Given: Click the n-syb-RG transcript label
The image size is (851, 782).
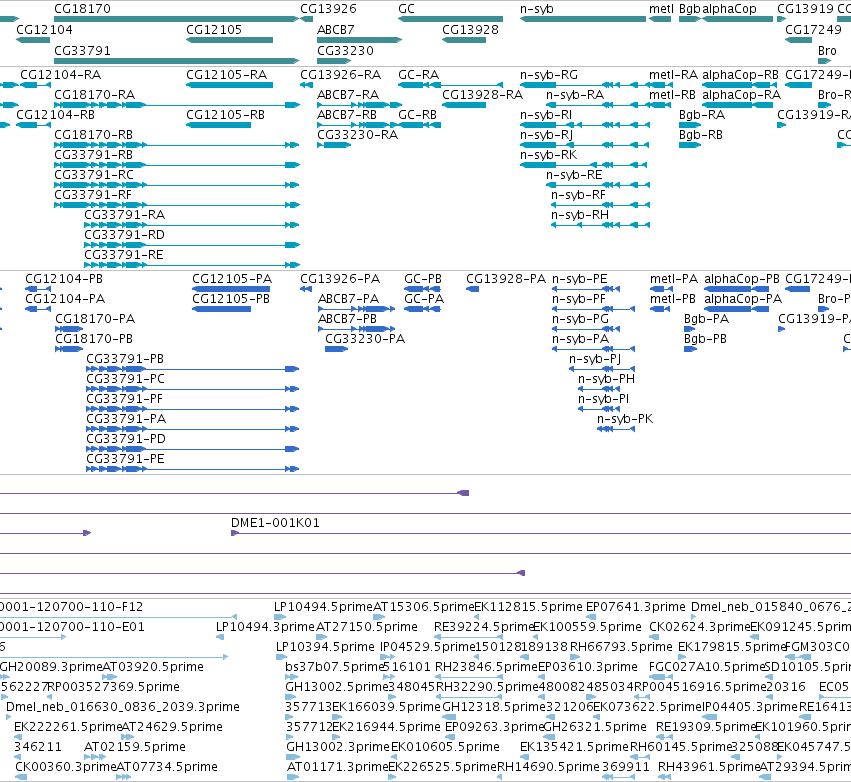Looking at the screenshot, I should [549, 75].
